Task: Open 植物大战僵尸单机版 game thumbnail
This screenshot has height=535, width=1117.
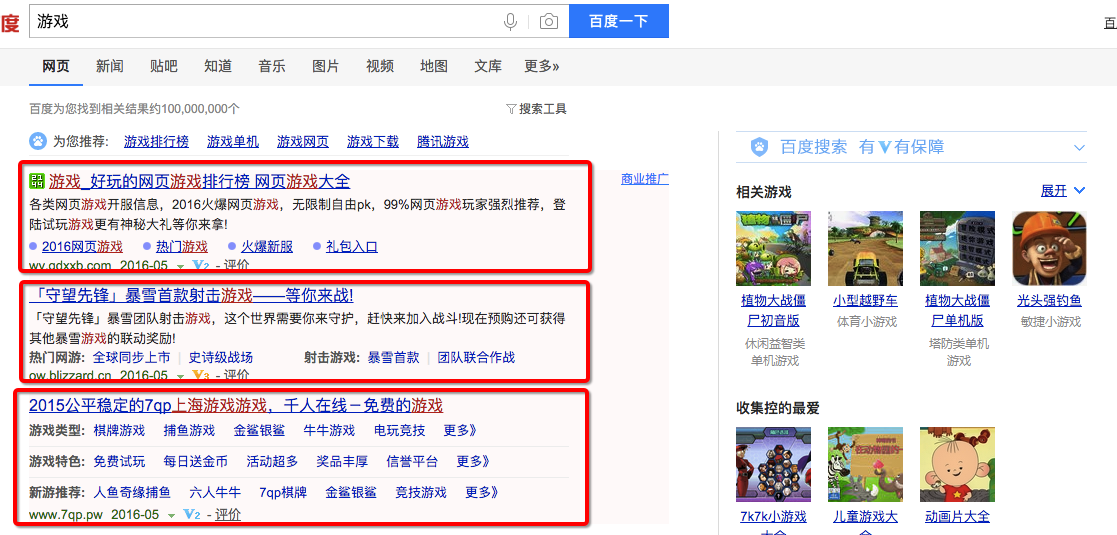Action: [957, 249]
